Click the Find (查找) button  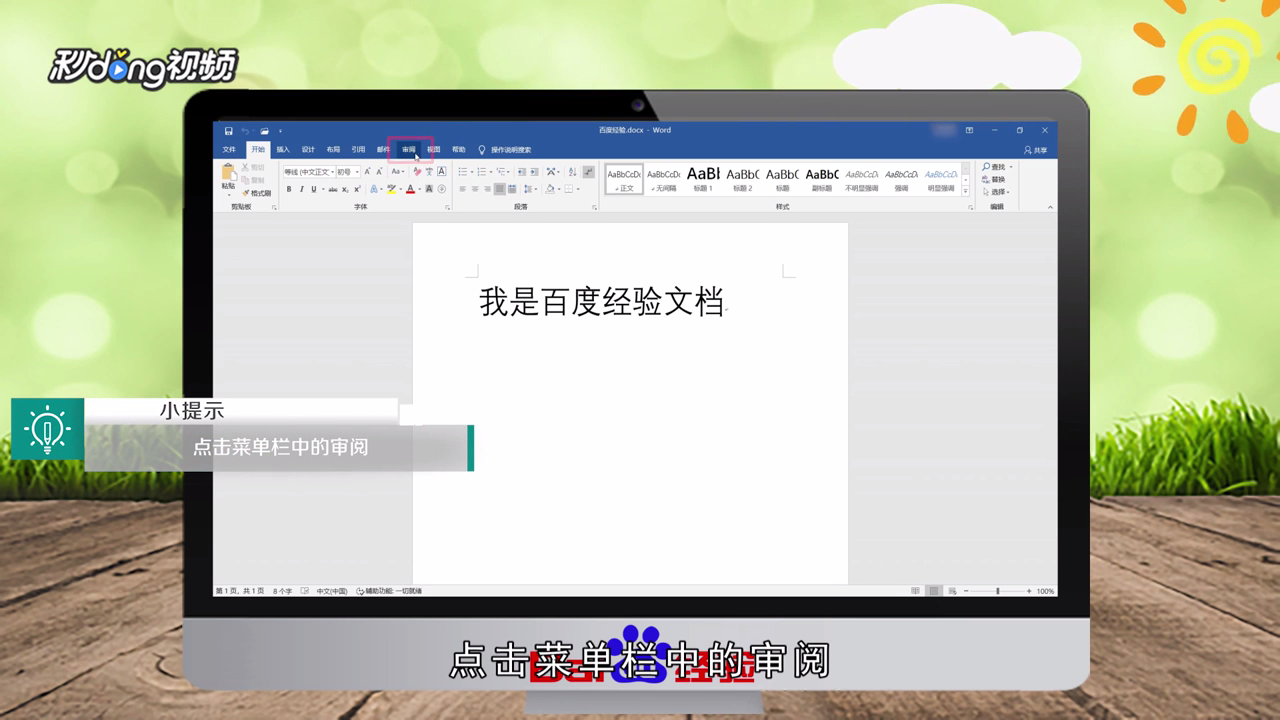tap(995, 167)
